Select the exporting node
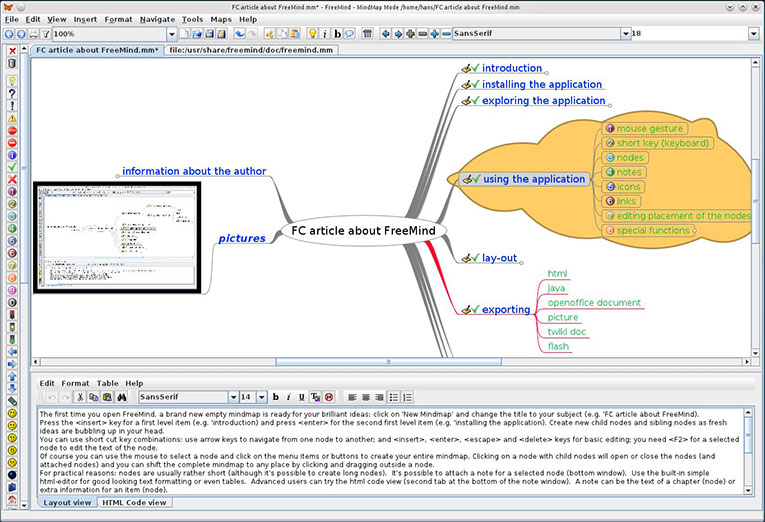This screenshot has height=522, width=765. [x=496, y=309]
